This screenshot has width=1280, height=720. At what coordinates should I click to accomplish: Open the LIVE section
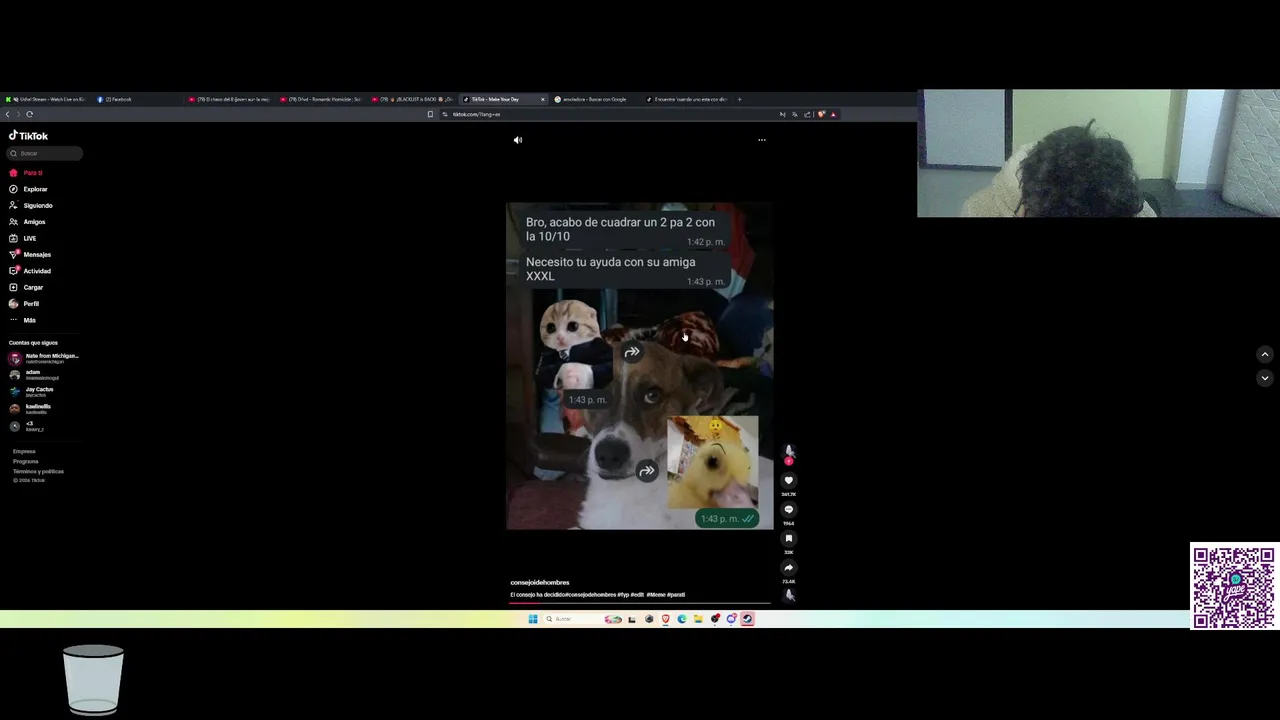click(24, 238)
